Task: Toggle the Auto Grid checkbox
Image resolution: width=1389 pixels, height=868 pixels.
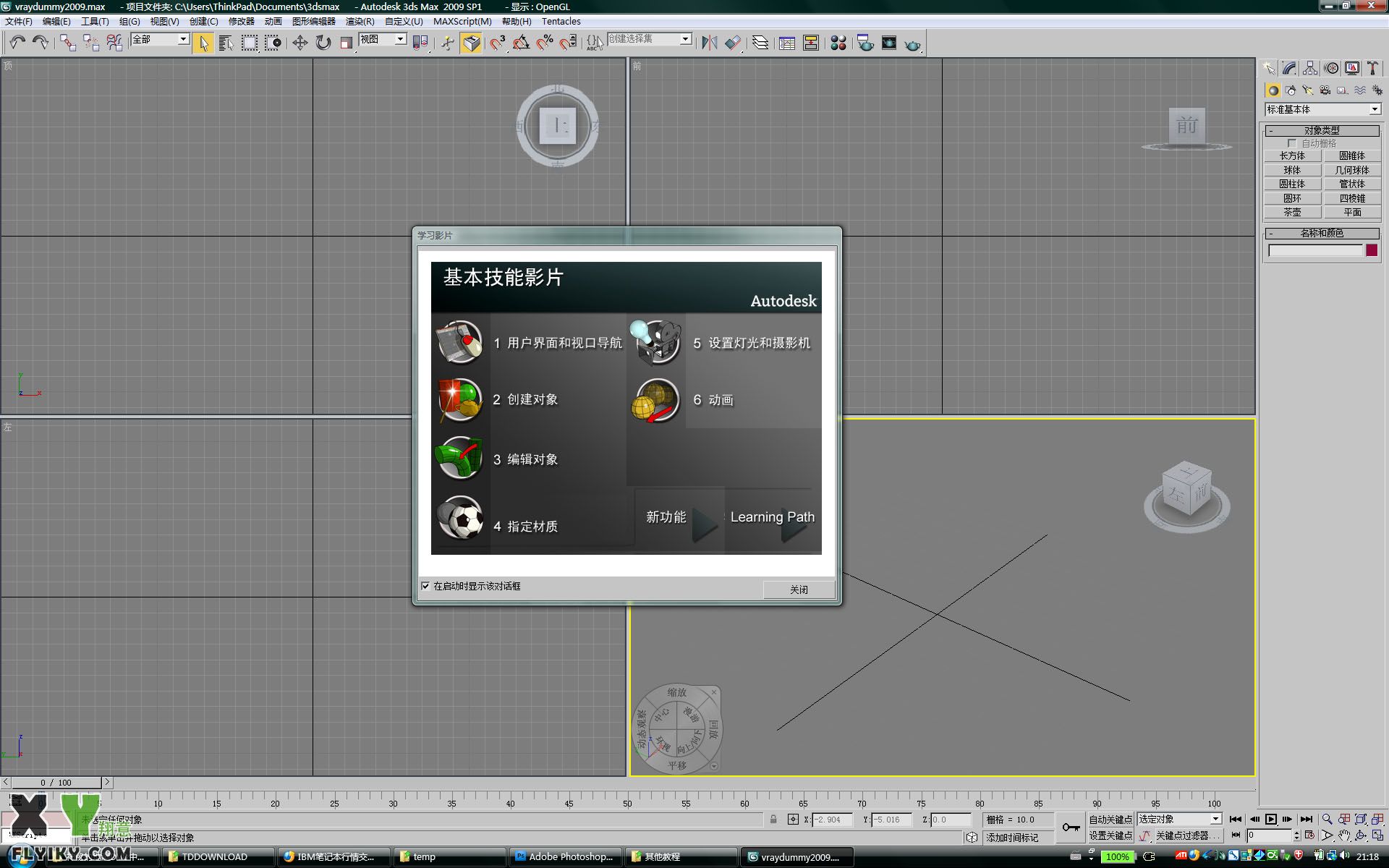Action: [x=1292, y=143]
